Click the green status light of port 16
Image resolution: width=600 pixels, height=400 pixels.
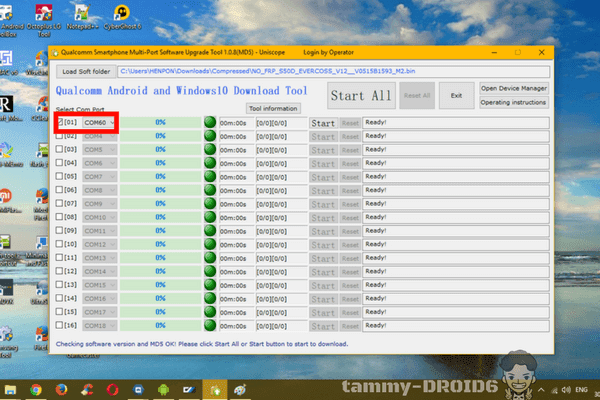(x=210, y=325)
